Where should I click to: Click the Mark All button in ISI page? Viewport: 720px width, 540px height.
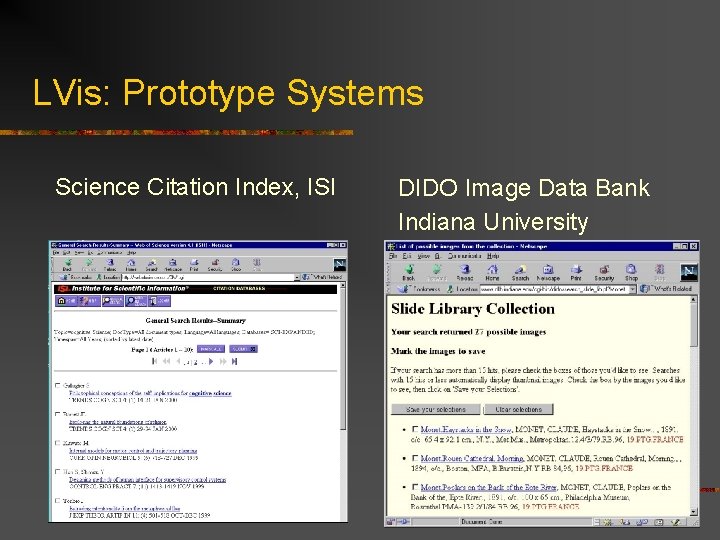211,349
